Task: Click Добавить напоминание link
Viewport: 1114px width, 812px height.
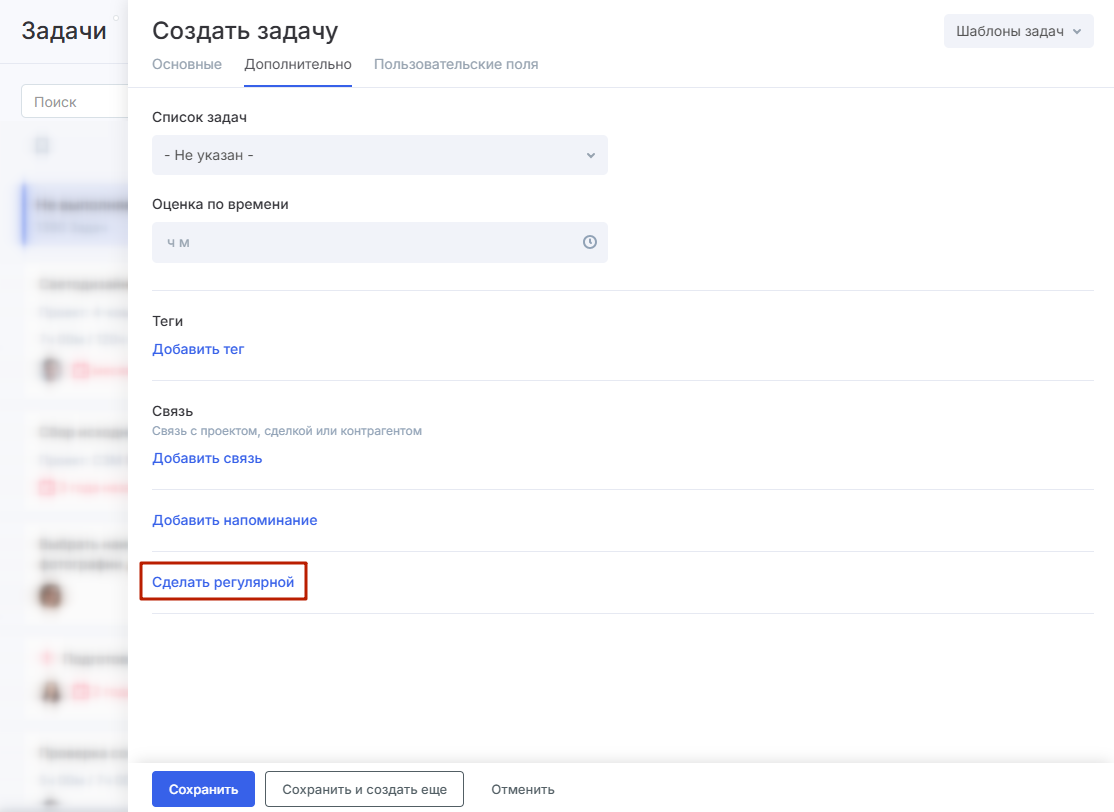Action: point(234,521)
